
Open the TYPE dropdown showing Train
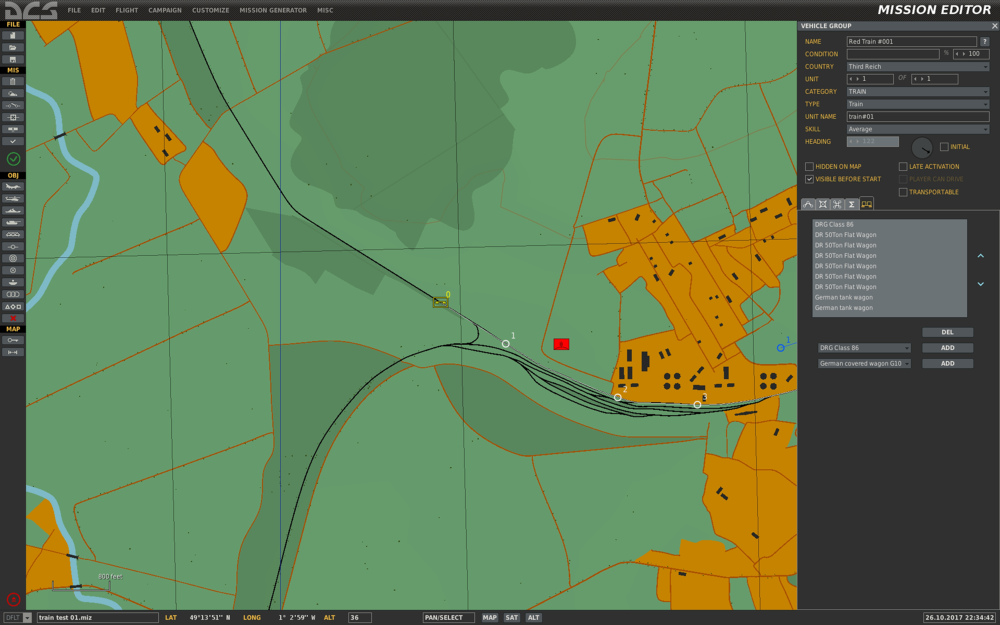point(918,104)
